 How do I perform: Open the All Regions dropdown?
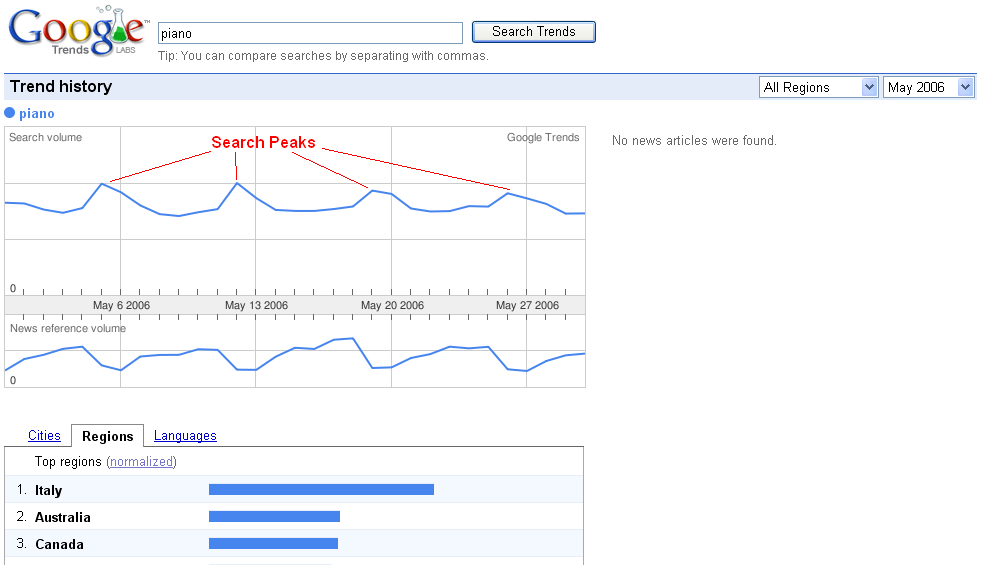tap(818, 87)
